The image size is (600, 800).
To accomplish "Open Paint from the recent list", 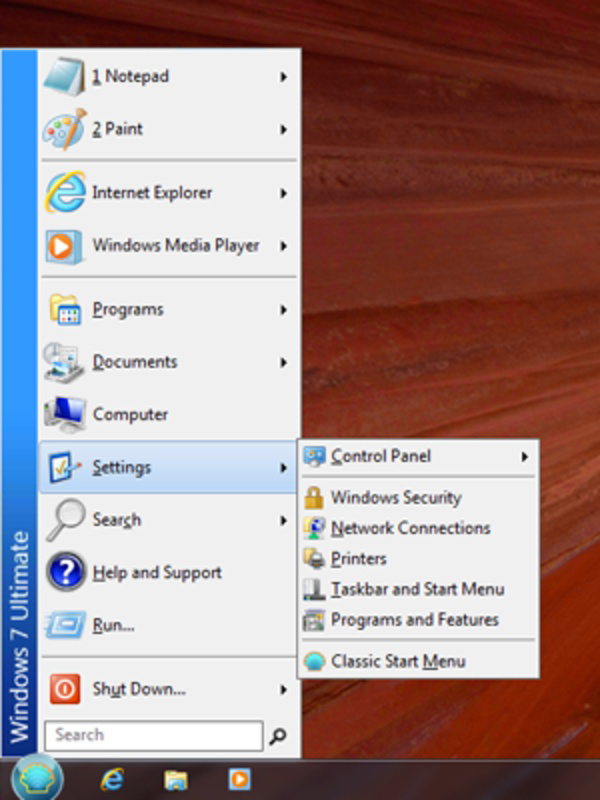I will coord(168,129).
